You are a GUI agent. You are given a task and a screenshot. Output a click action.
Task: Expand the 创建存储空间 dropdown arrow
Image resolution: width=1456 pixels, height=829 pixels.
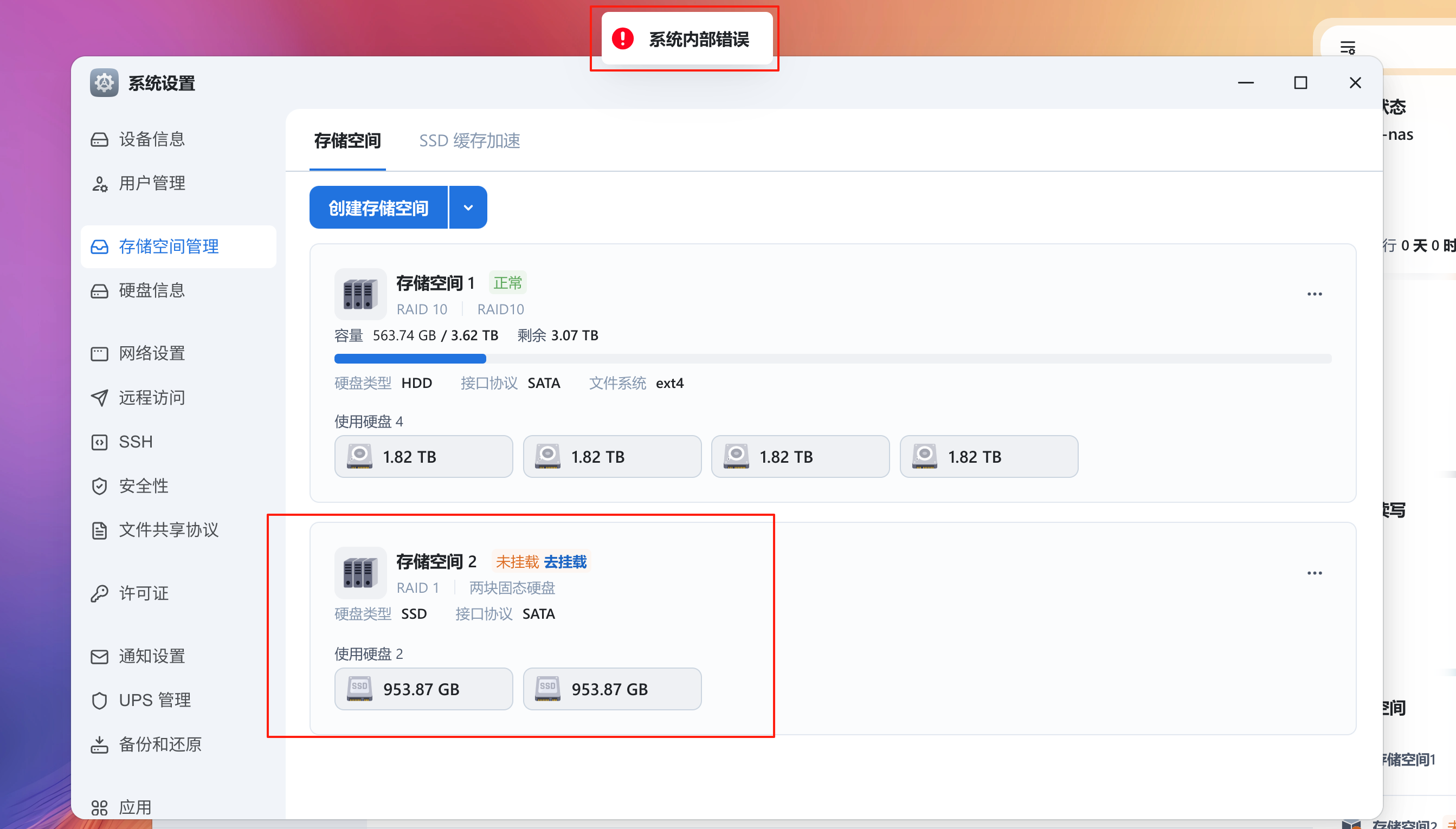(468, 208)
